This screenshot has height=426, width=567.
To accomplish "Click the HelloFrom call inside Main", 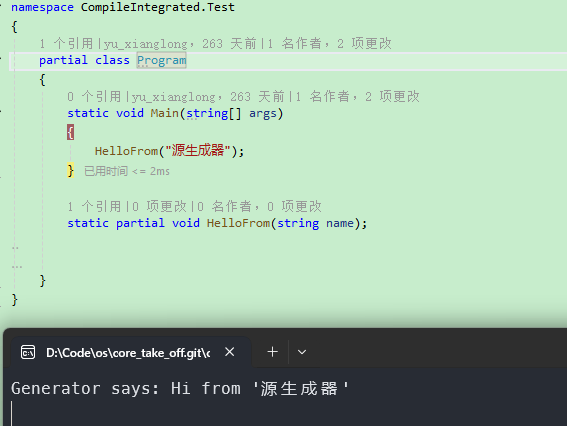I will click(x=127, y=151).
